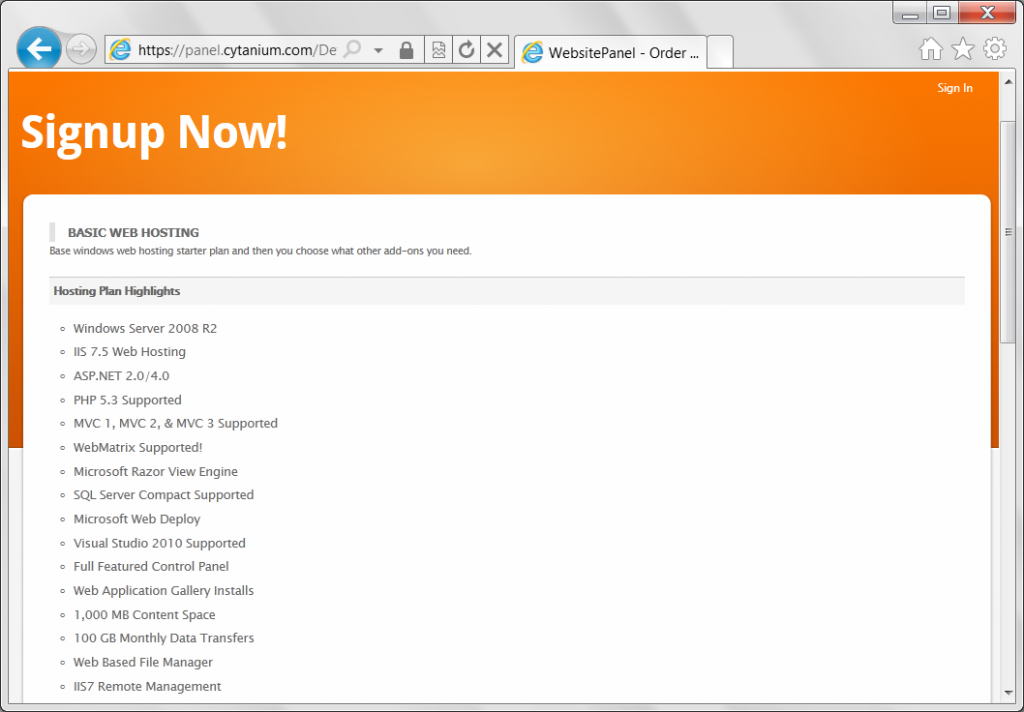Click the address bar URL field
Screen dimensions: 1024x712
237,50
